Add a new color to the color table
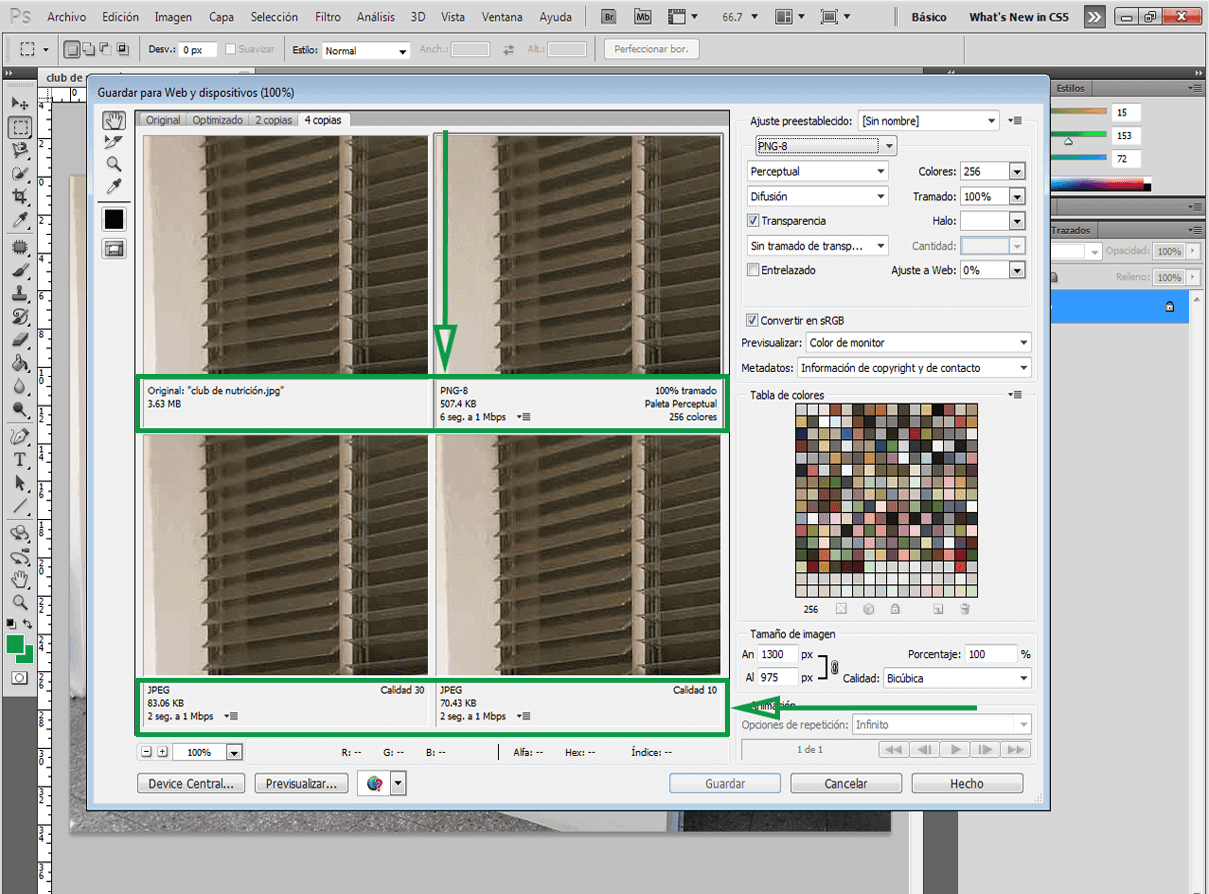The image size is (1209, 894). click(x=938, y=609)
